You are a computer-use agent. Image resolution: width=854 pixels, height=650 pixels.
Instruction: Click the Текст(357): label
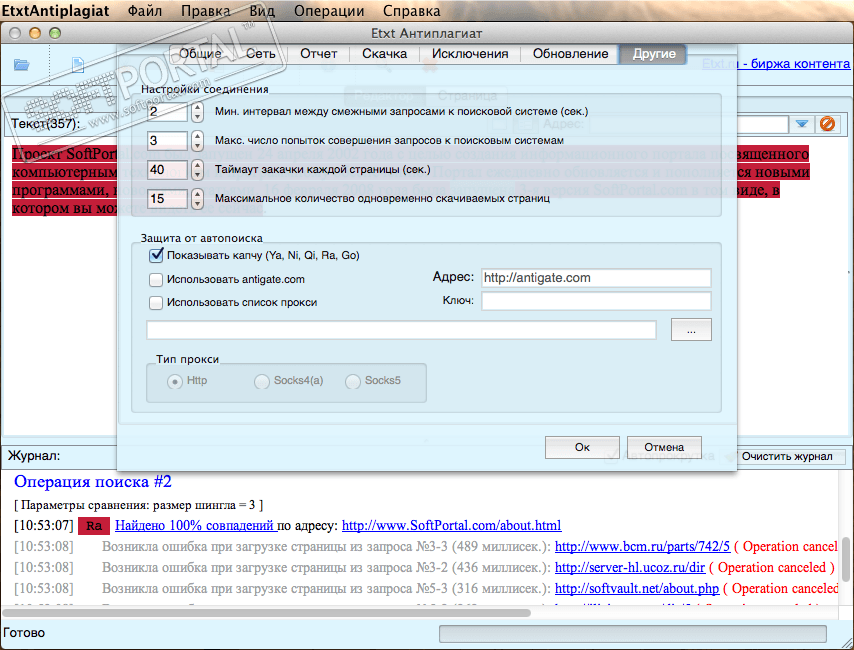[x=46, y=124]
